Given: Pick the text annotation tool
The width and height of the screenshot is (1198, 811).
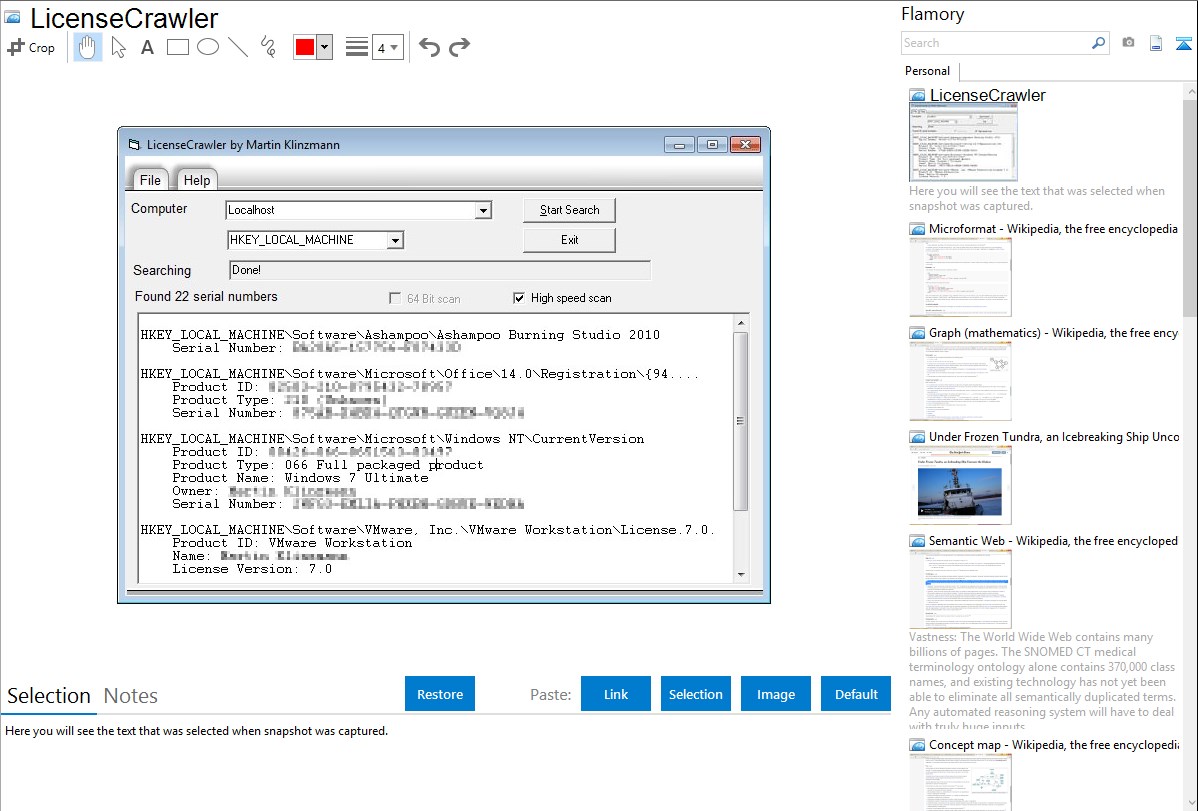Looking at the screenshot, I should [147, 47].
